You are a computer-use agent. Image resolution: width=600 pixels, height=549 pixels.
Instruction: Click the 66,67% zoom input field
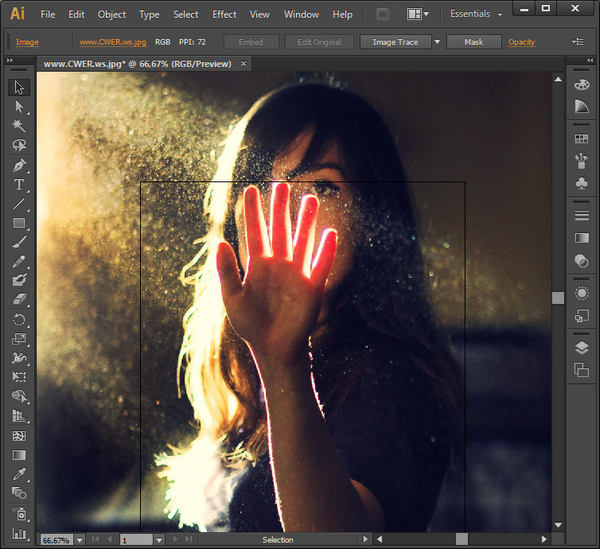[57, 540]
